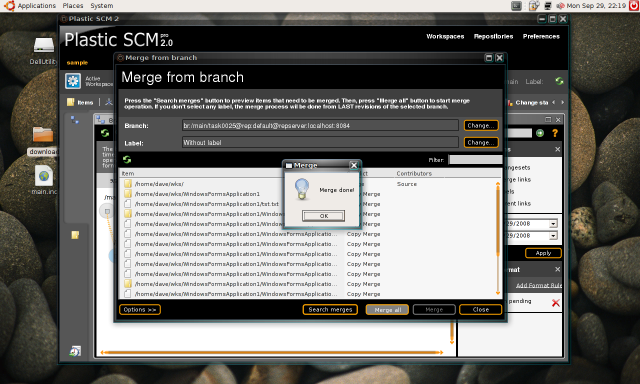
Task: Click the green refresh icon above the item list
Action: (x=127, y=160)
